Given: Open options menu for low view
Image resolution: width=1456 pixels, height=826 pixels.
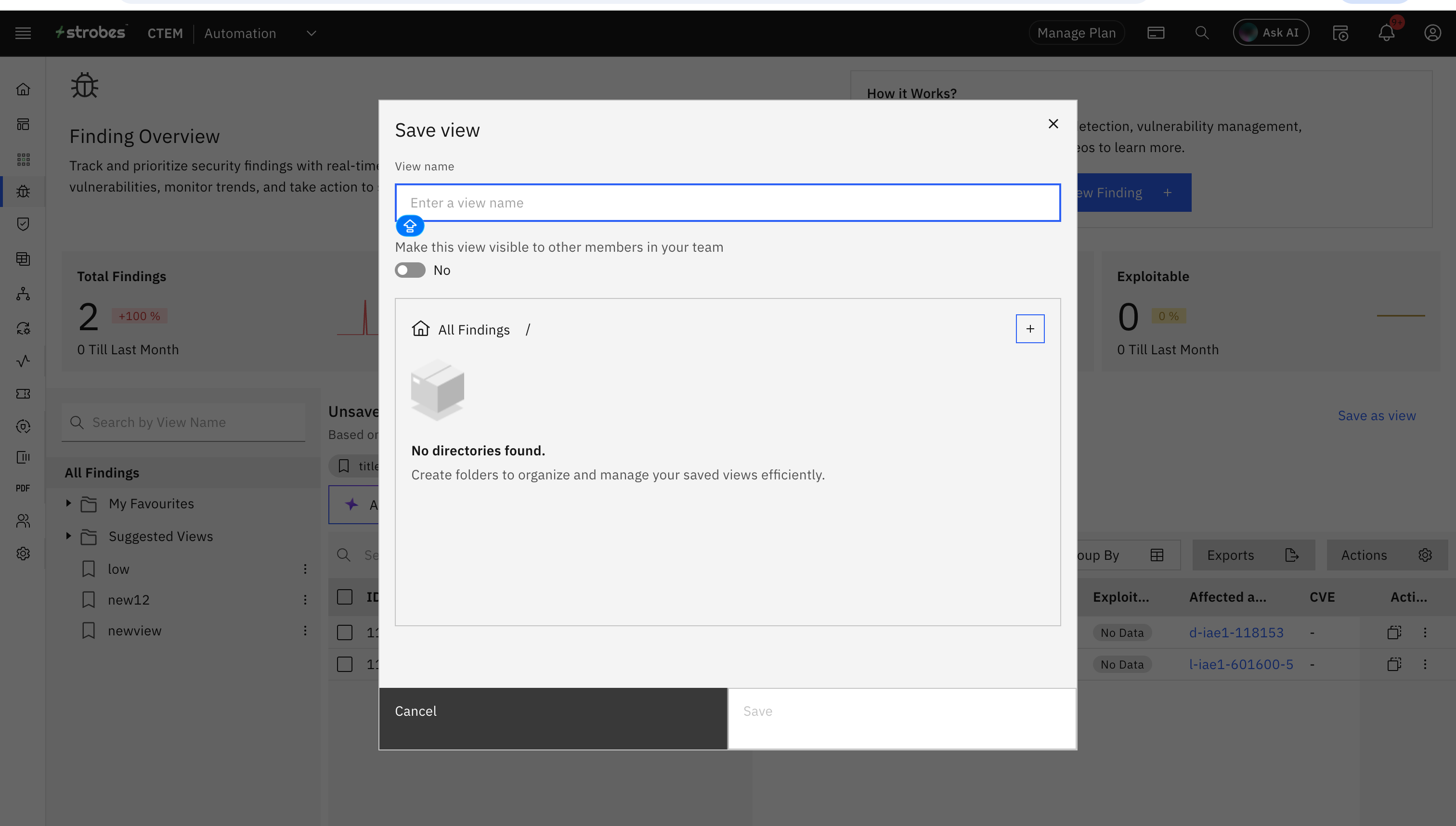Looking at the screenshot, I should coord(305,569).
